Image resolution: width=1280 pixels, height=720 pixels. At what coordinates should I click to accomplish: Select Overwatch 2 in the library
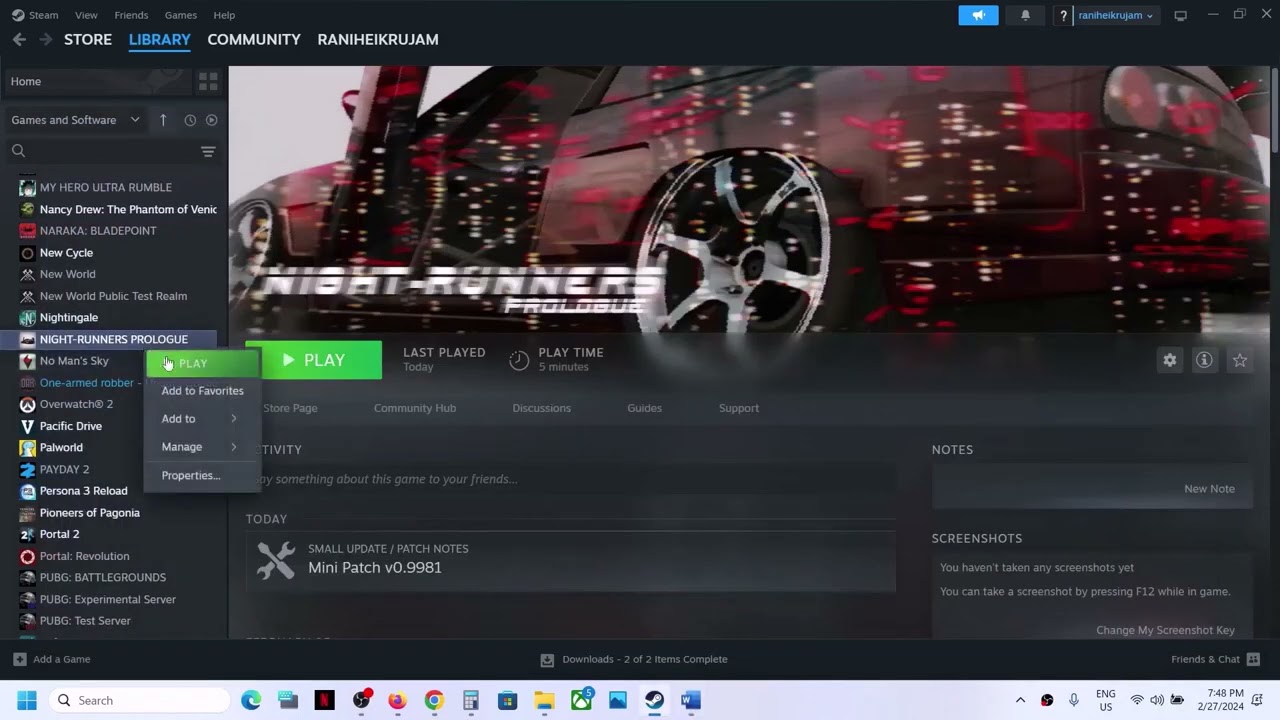75,404
